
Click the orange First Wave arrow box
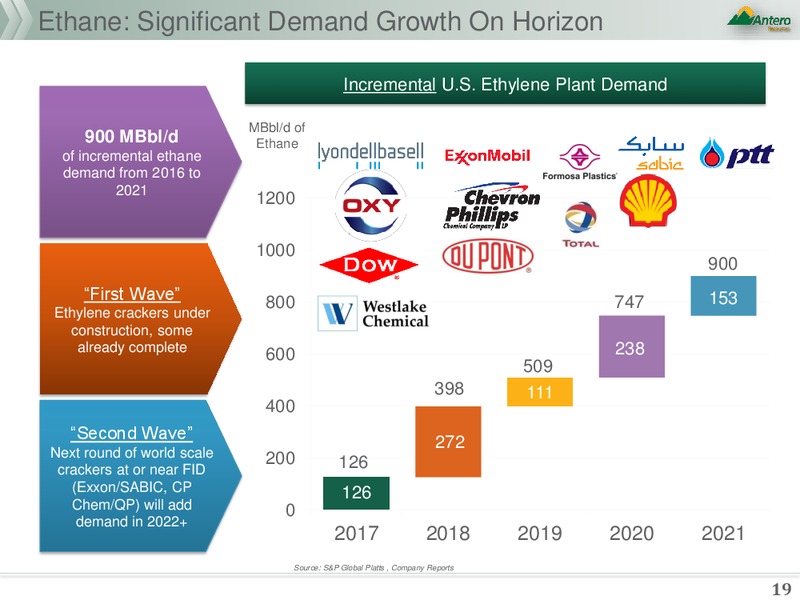(x=140, y=318)
